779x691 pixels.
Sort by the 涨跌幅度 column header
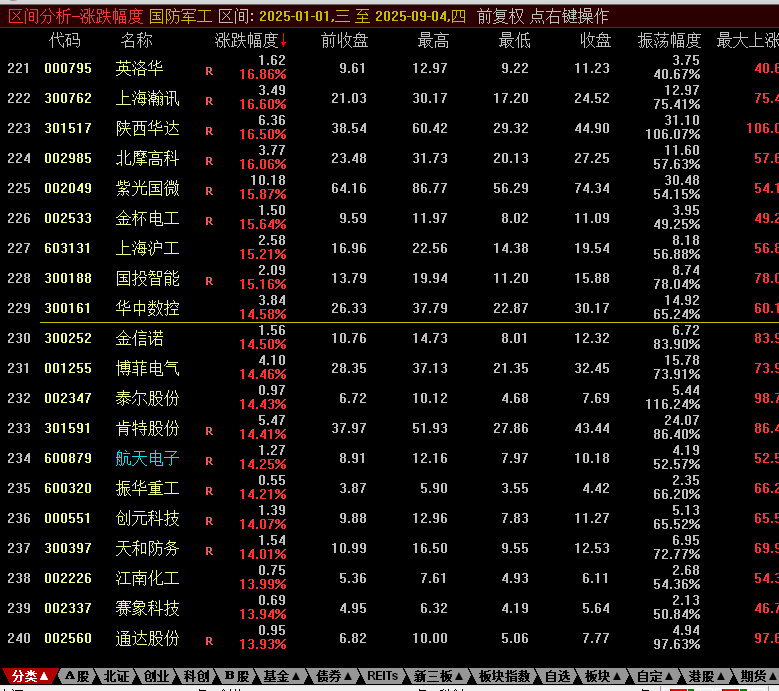coord(250,40)
